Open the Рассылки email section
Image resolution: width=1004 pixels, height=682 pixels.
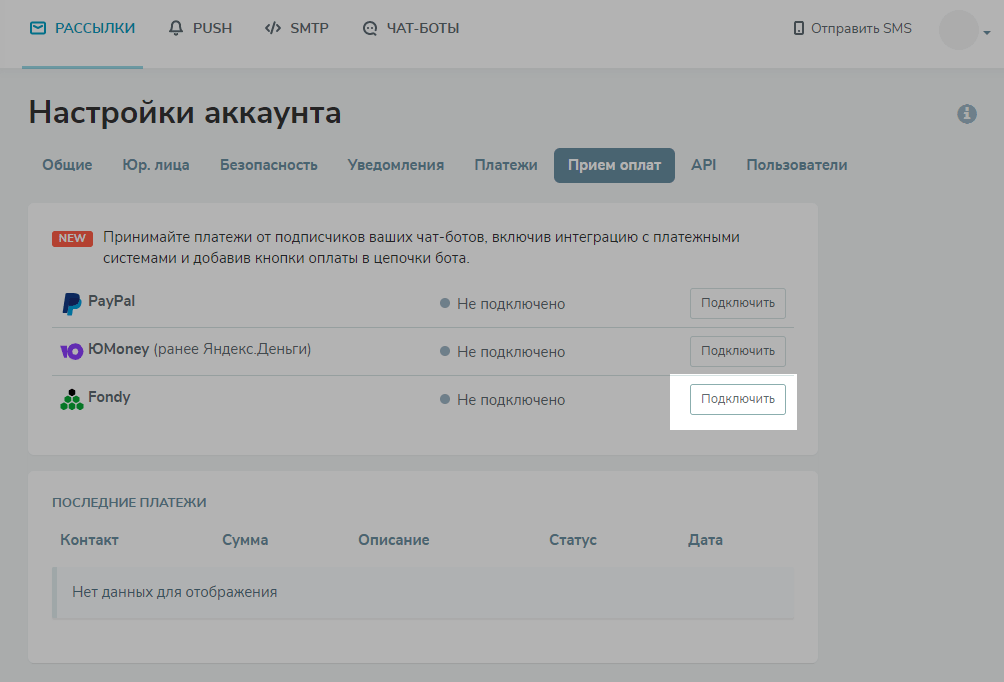coord(82,29)
